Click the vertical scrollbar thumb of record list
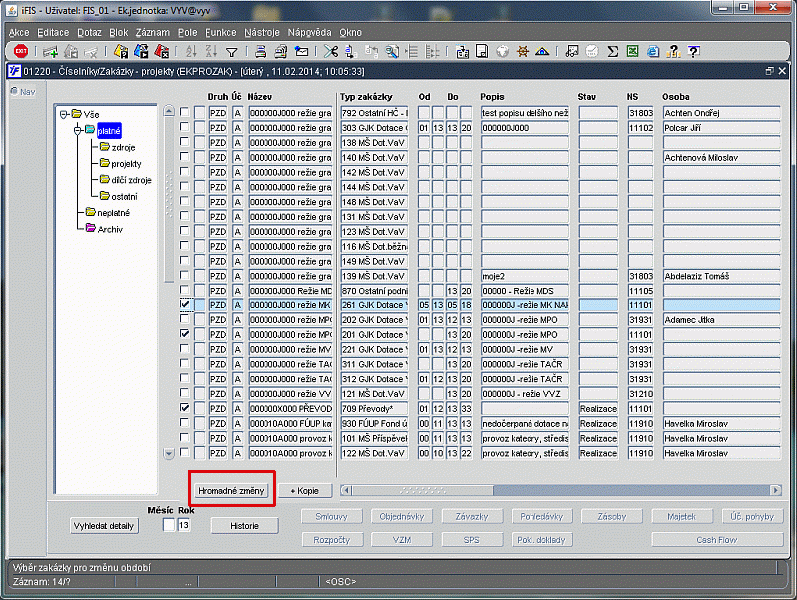The image size is (797, 600). (169, 198)
